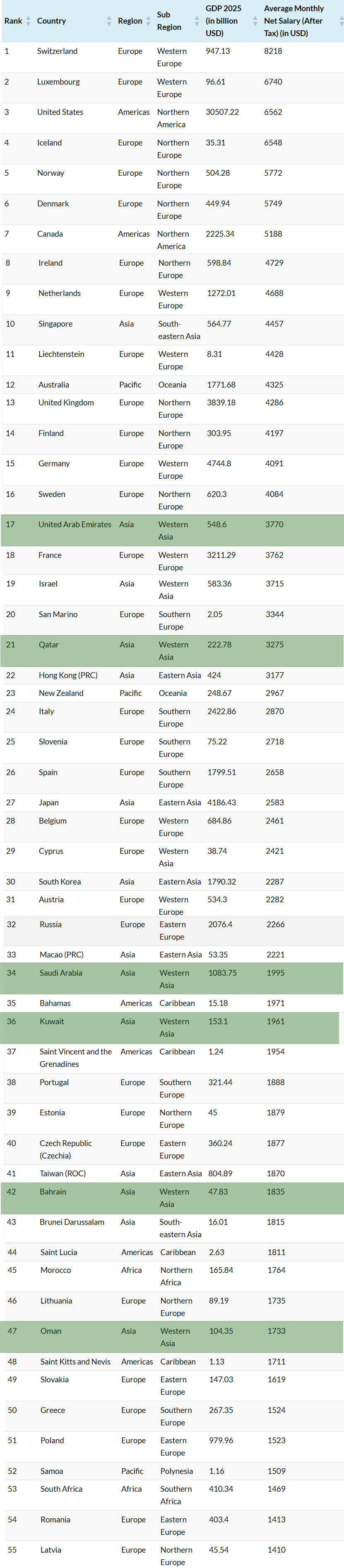Select the Rank column header
The width and height of the screenshot is (344, 1568).
click(x=13, y=21)
